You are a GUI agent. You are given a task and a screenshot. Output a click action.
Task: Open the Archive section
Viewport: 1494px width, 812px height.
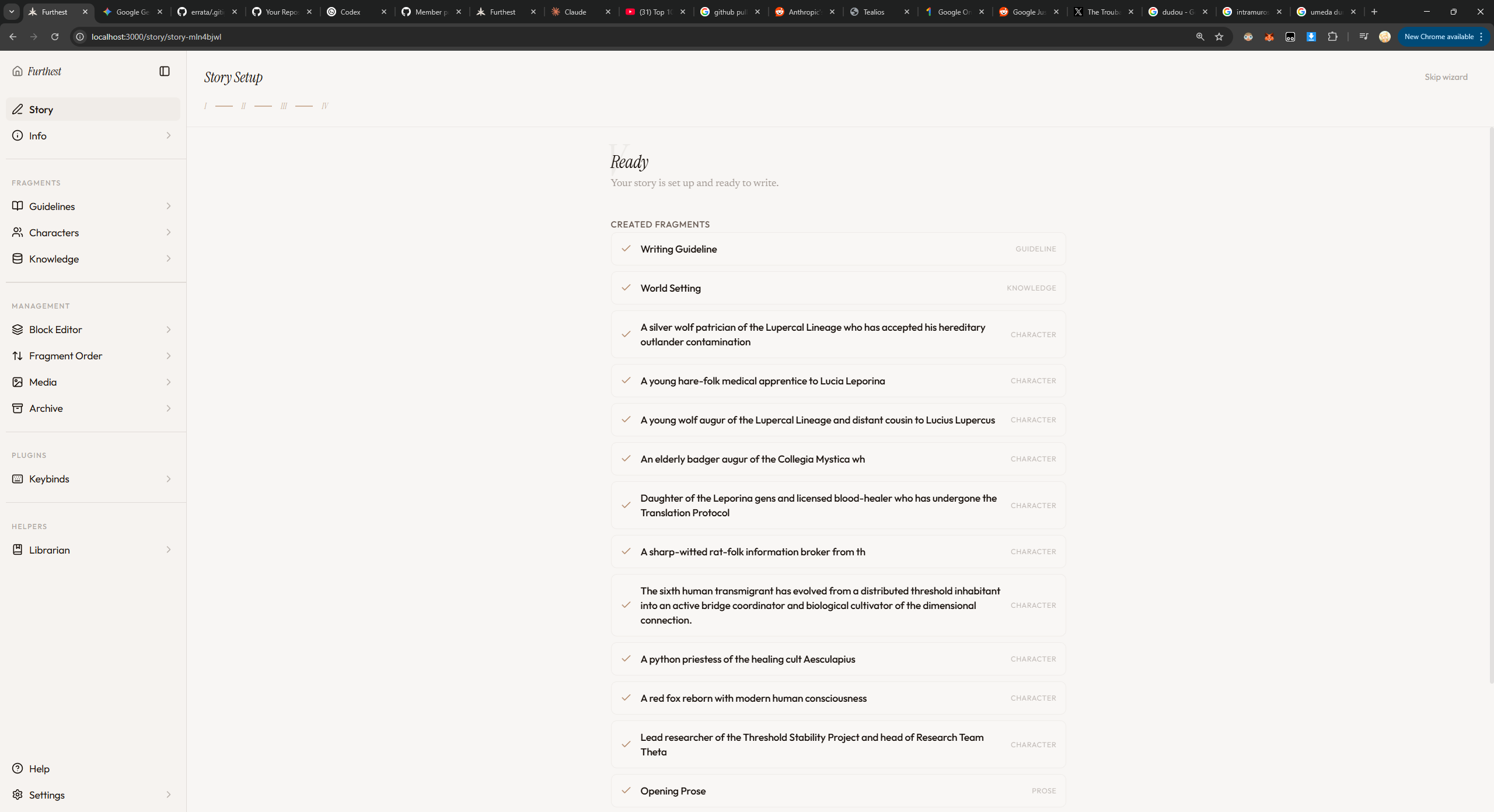point(46,408)
